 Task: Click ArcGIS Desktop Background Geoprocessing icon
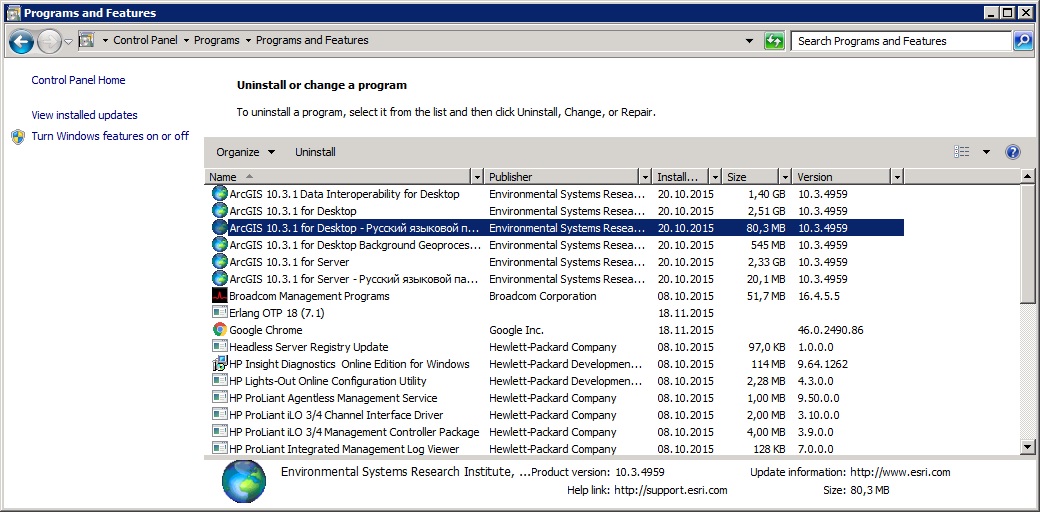coord(220,244)
